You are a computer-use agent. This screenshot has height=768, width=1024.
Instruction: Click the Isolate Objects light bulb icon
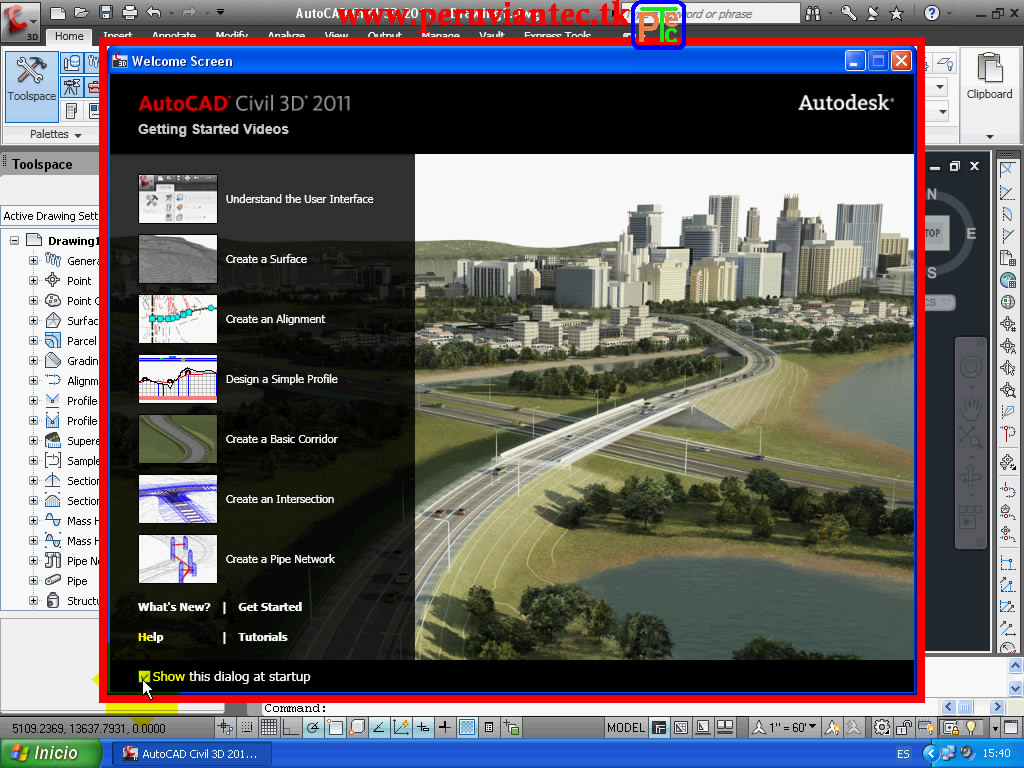tap(971, 727)
